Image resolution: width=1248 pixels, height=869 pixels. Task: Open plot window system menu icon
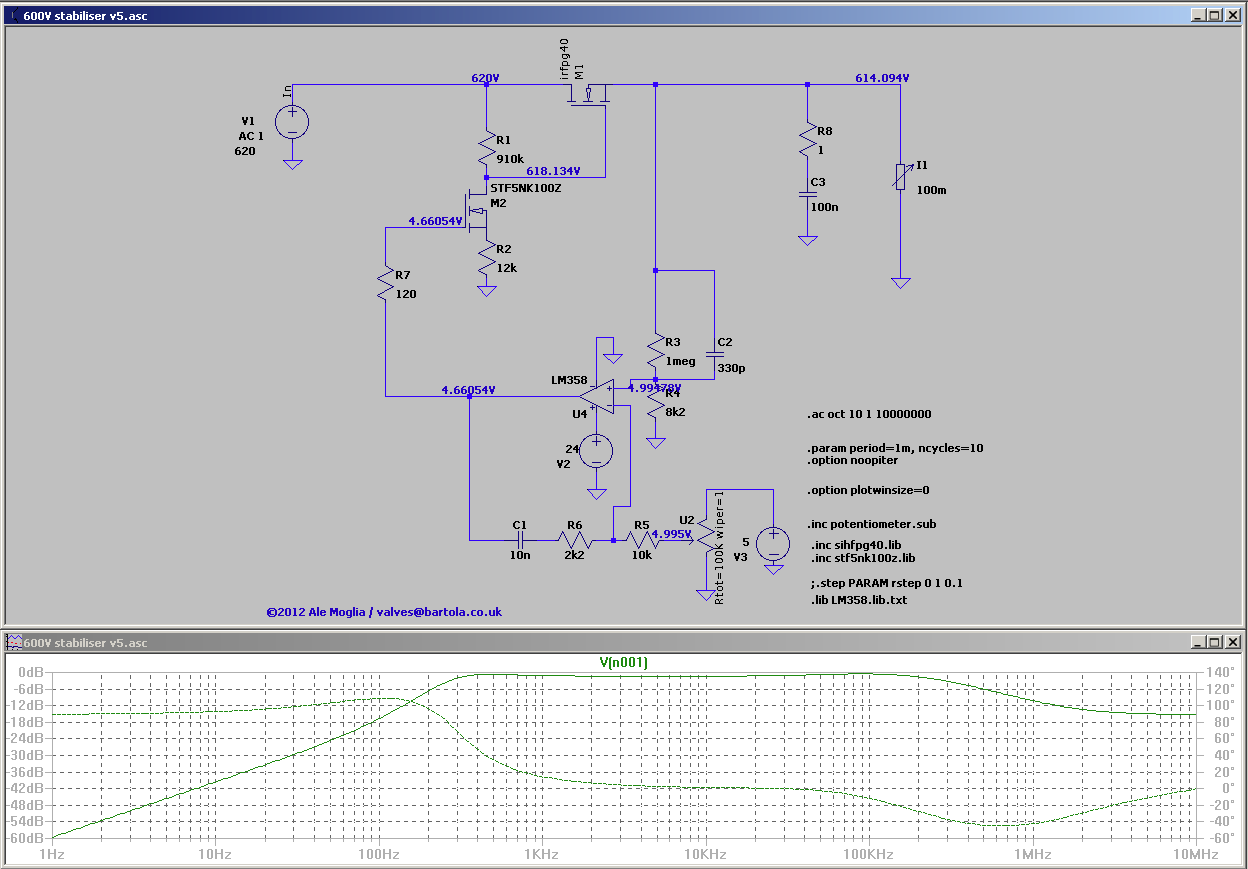tap(13, 642)
